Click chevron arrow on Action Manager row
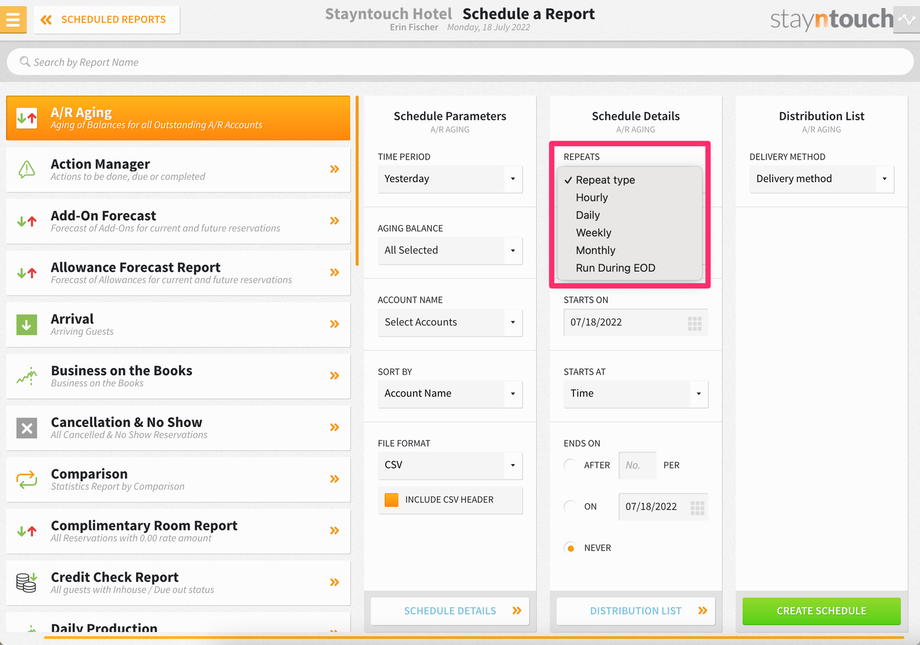The width and height of the screenshot is (920, 645). coord(334,169)
